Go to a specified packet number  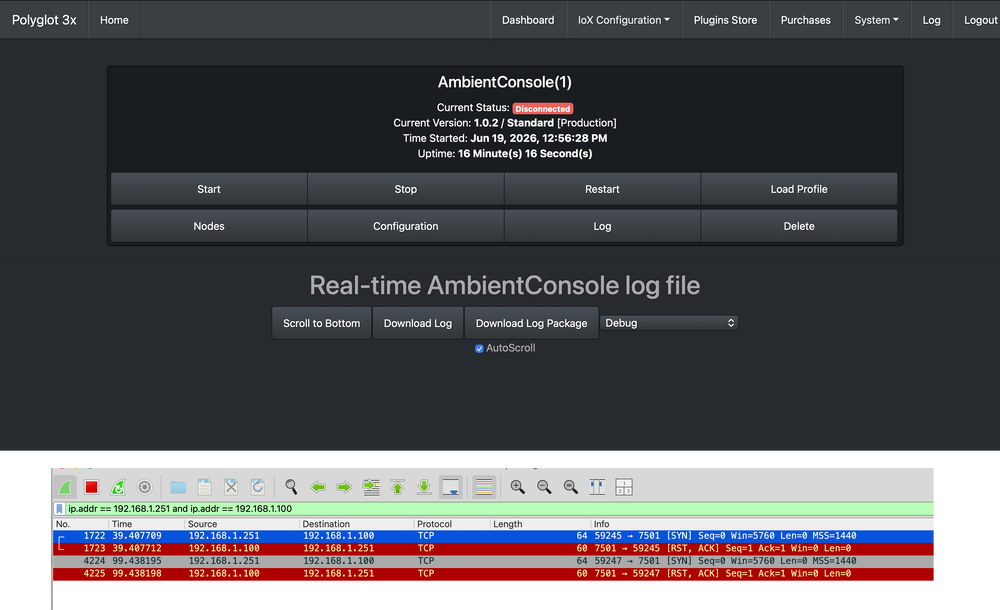point(371,487)
